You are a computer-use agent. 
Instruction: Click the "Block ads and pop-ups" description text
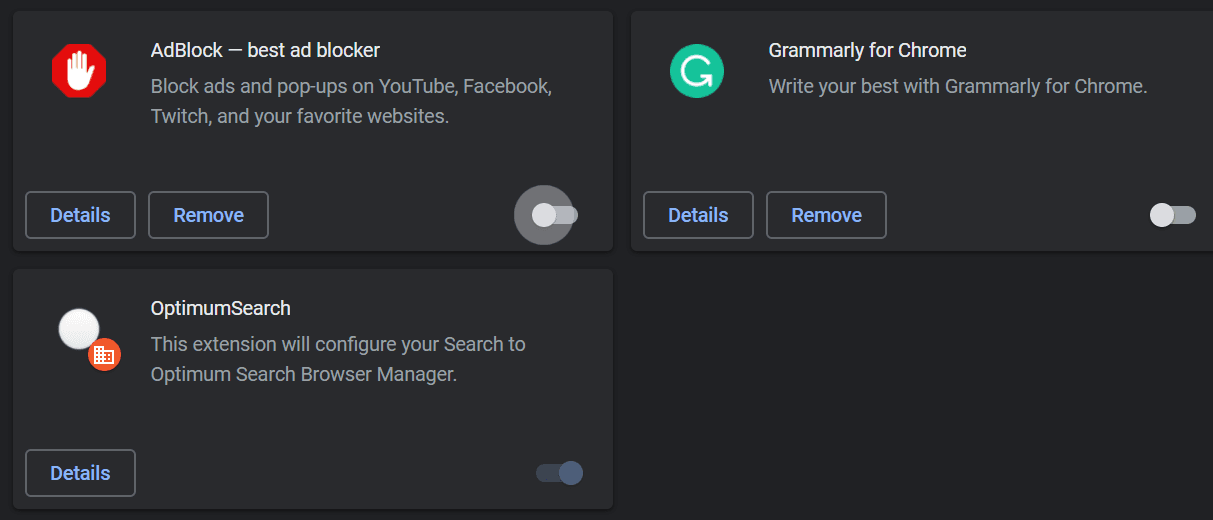coord(351,101)
